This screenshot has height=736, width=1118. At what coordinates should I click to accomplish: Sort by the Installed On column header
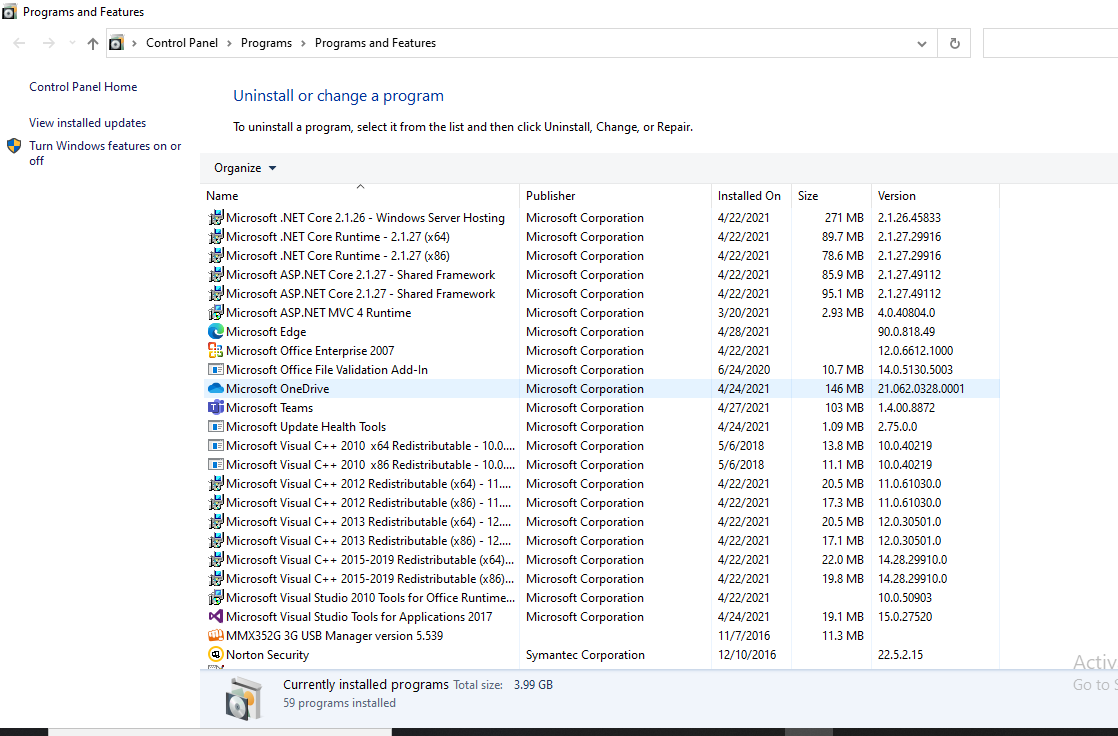pyautogui.click(x=752, y=195)
